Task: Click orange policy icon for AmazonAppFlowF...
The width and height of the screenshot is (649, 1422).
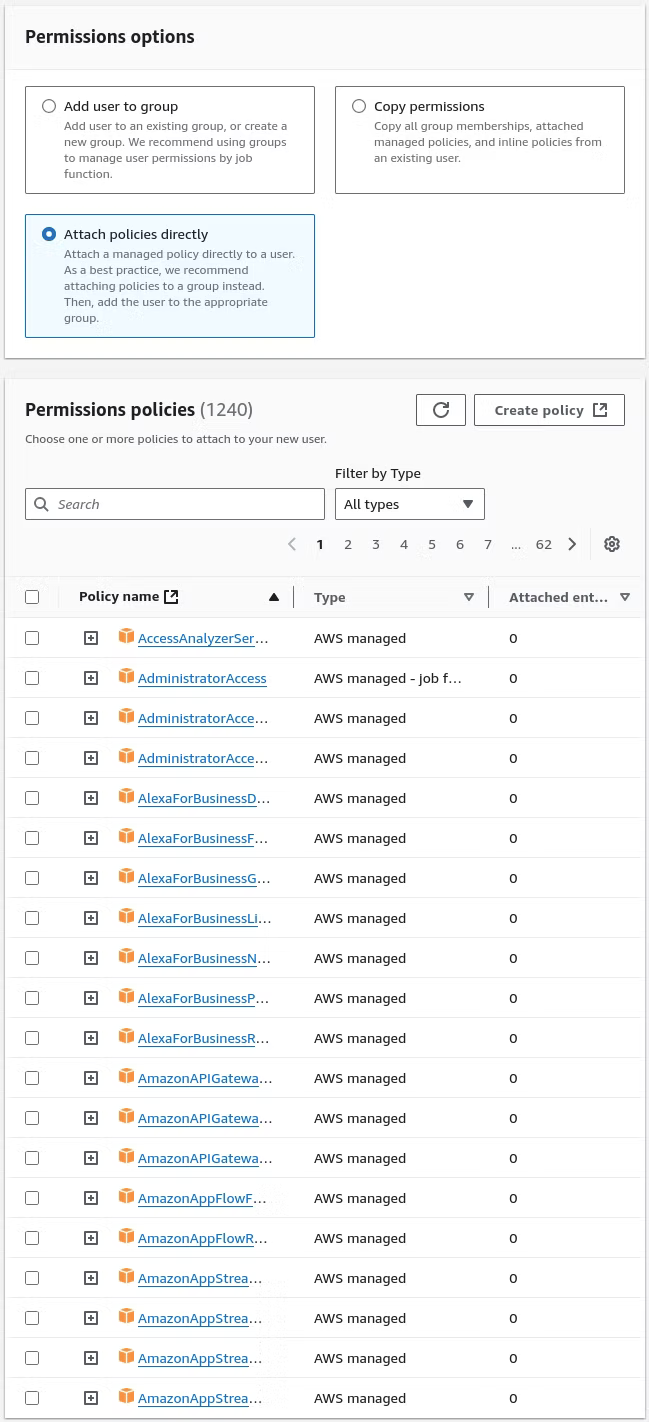Action: point(126,1197)
